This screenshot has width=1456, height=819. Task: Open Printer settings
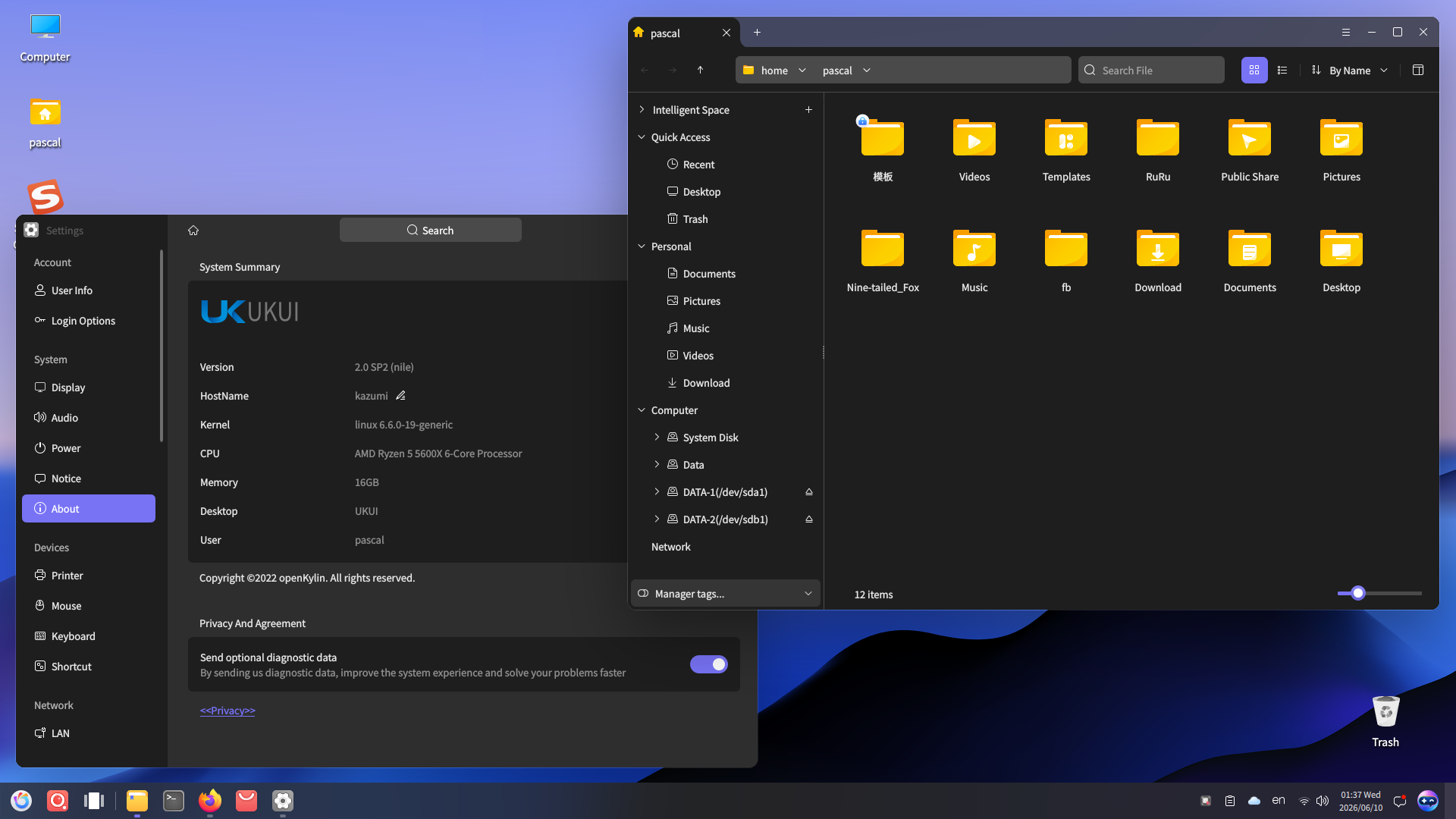pyautogui.click(x=89, y=576)
